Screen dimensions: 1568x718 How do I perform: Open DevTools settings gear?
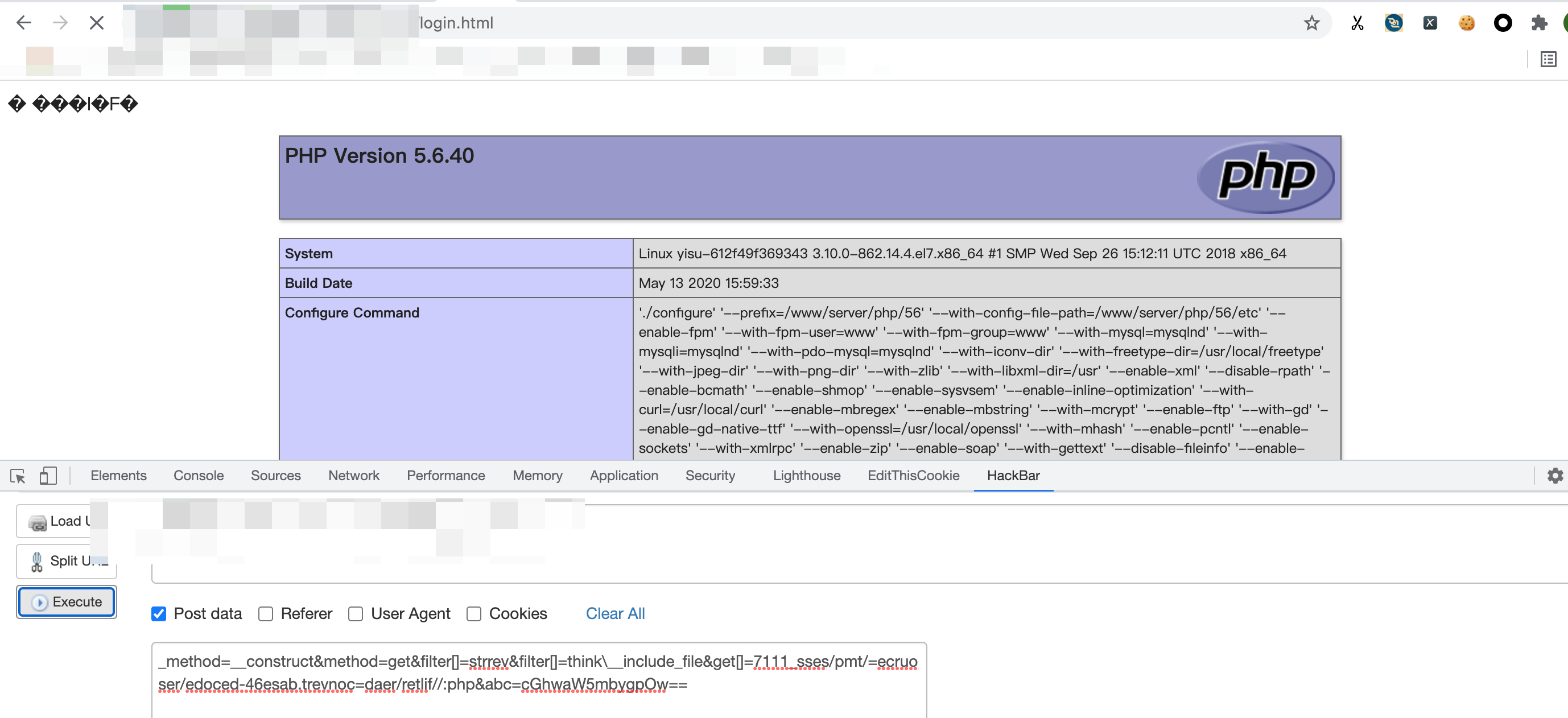(1554, 475)
